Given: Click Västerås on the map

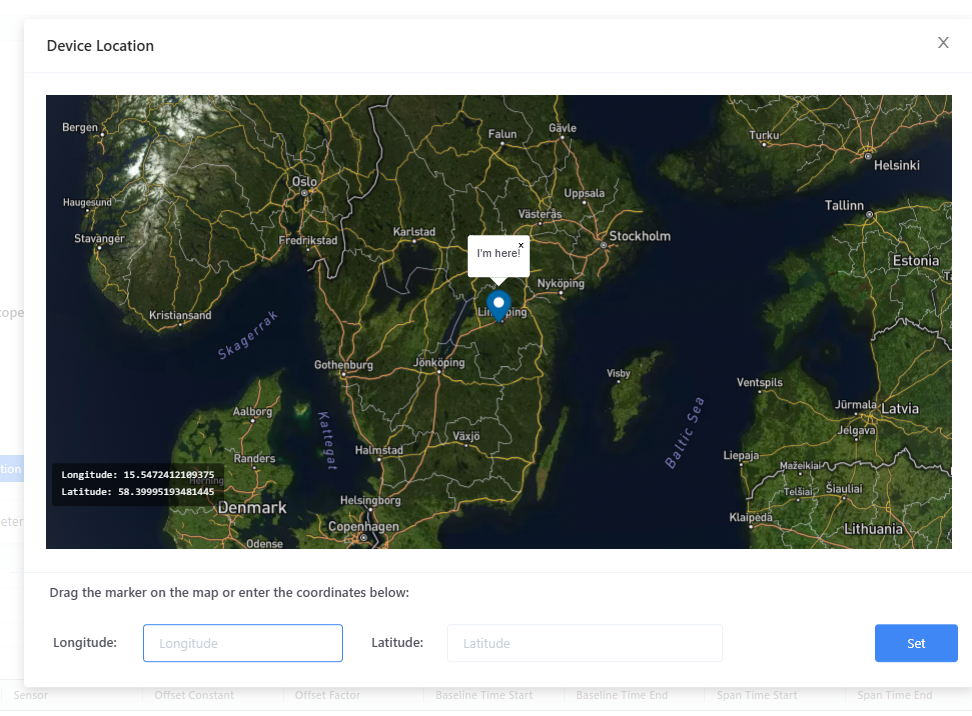Looking at the screenshot, I should point(540,214).
